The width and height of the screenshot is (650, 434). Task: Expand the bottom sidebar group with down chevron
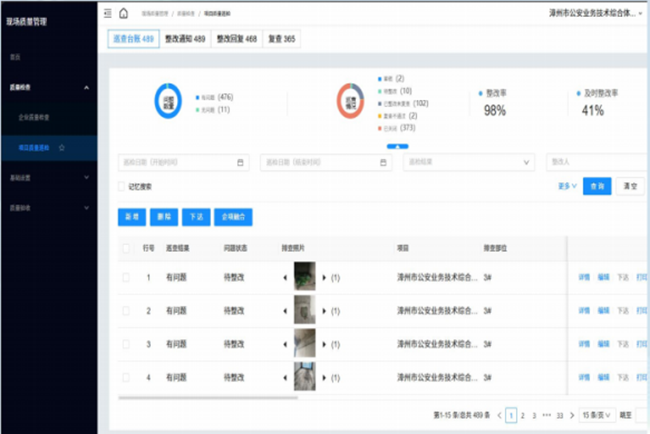[x=86, y=208]
